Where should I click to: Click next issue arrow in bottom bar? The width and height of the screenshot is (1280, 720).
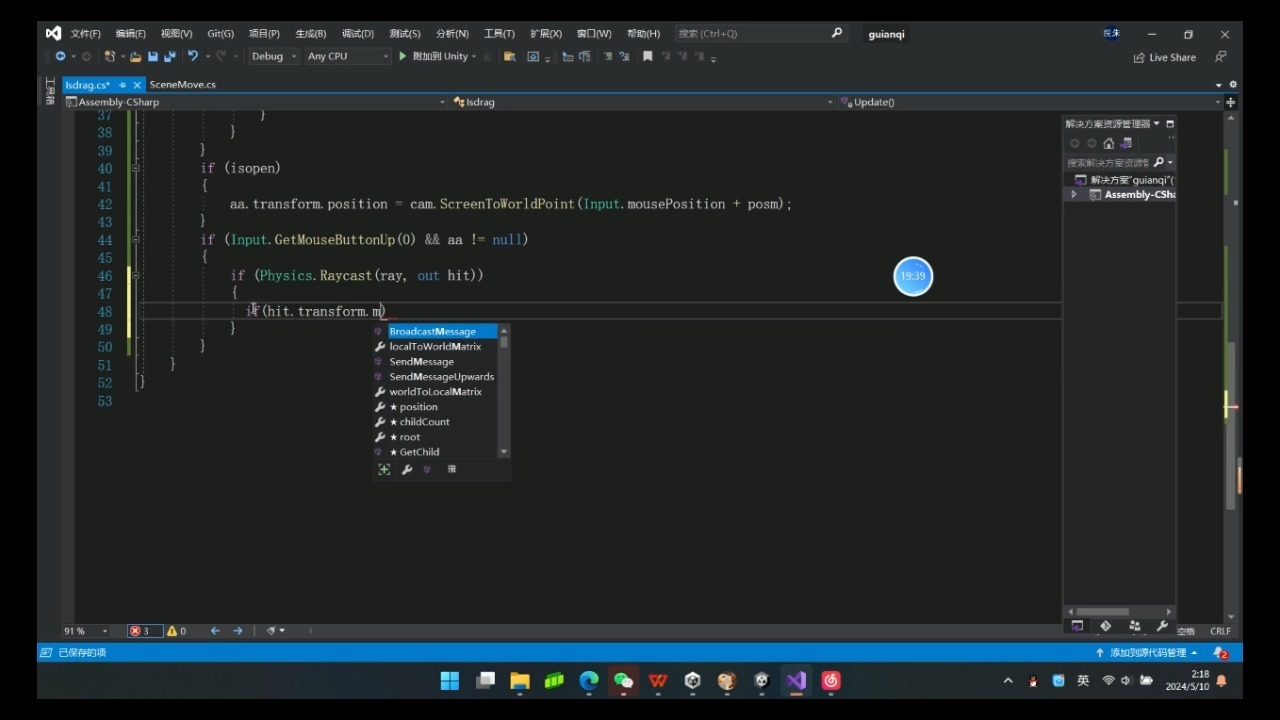click(237, 631)
